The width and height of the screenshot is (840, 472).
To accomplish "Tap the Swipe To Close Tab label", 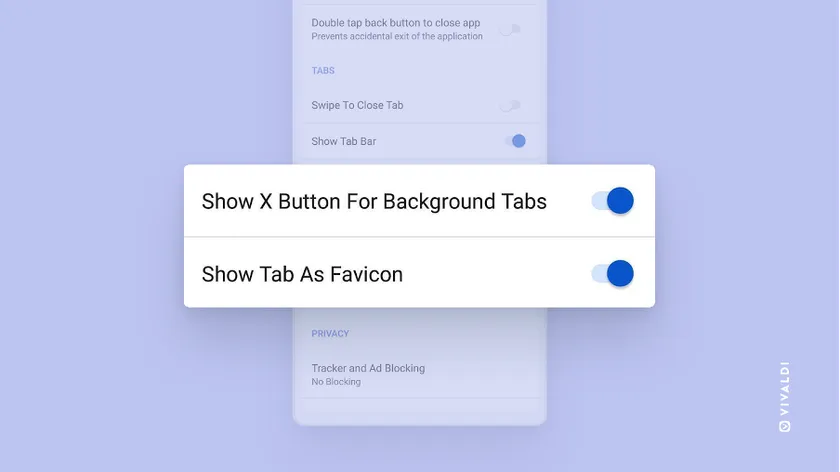I will [x=357, y=106].
